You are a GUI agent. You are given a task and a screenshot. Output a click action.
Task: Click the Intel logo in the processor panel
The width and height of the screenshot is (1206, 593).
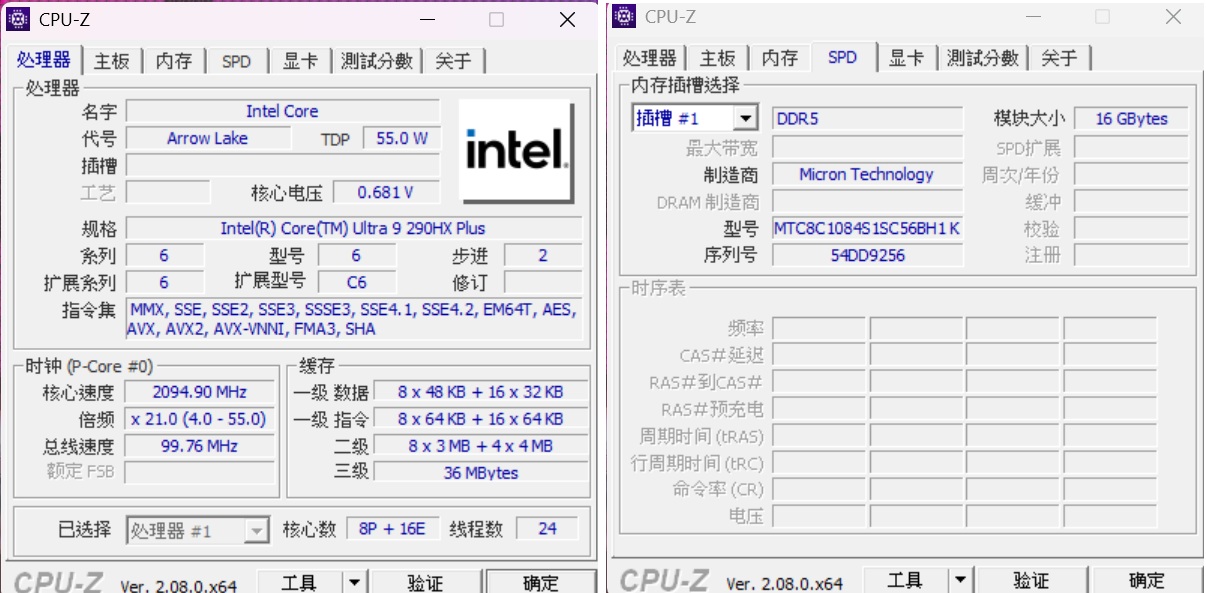(516, 151)
